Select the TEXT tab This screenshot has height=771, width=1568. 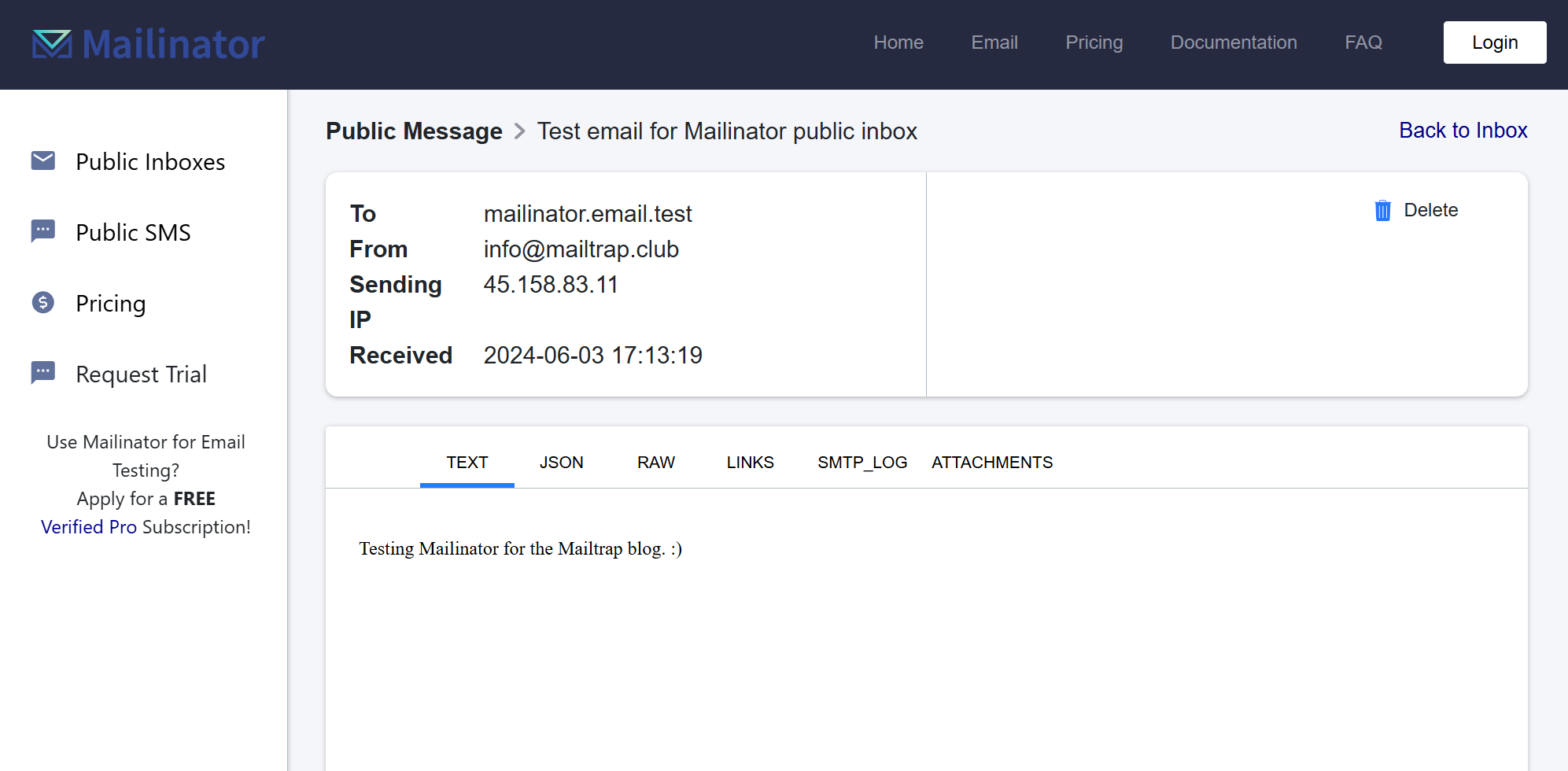467,463
